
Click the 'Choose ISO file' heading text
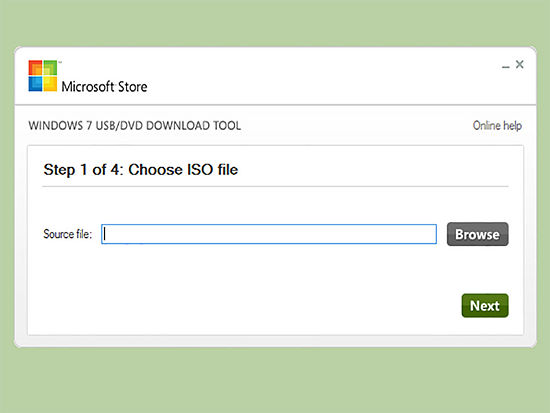(x=183, y=170)
